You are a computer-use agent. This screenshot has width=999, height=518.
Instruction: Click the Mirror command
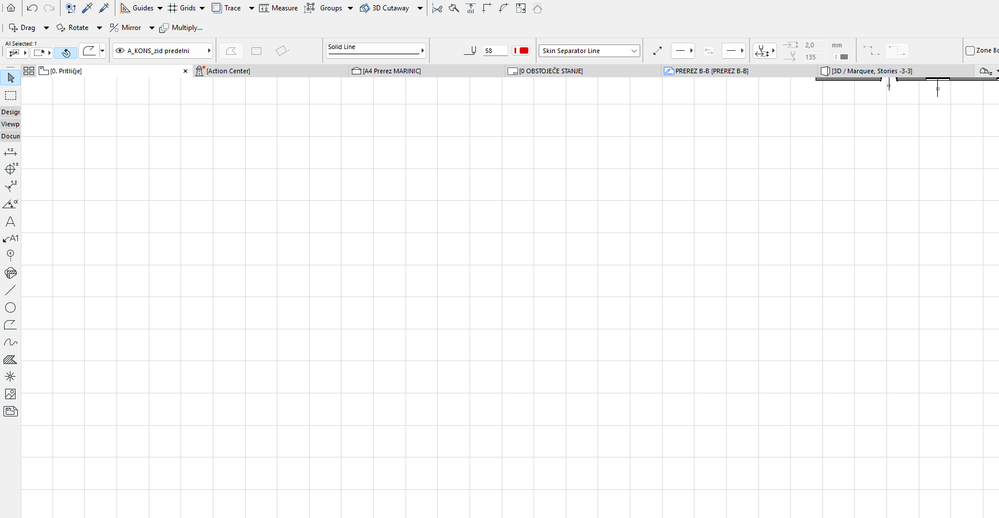(126, 27)
